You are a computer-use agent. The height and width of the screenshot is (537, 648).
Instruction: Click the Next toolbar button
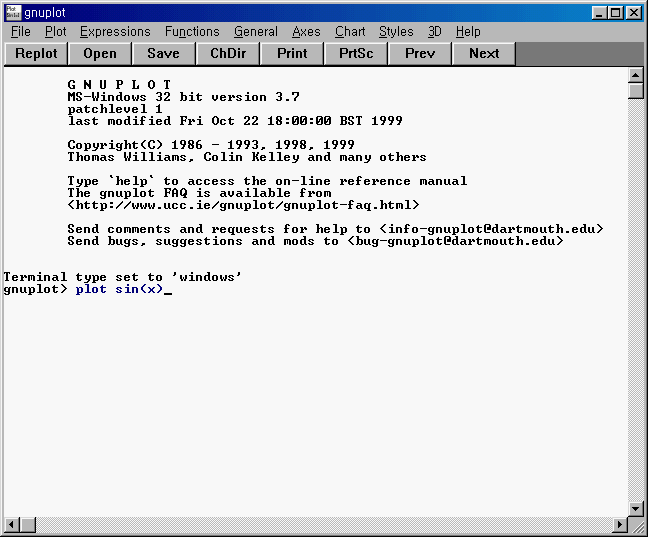[484, 54]
